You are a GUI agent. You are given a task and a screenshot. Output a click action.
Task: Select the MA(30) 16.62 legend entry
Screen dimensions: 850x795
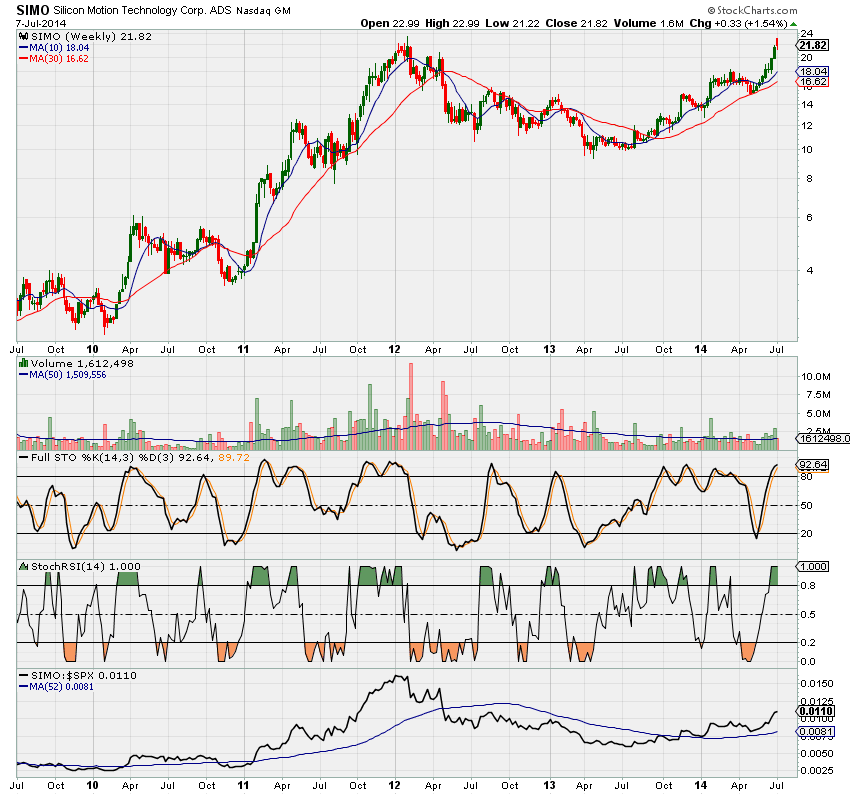59,59
